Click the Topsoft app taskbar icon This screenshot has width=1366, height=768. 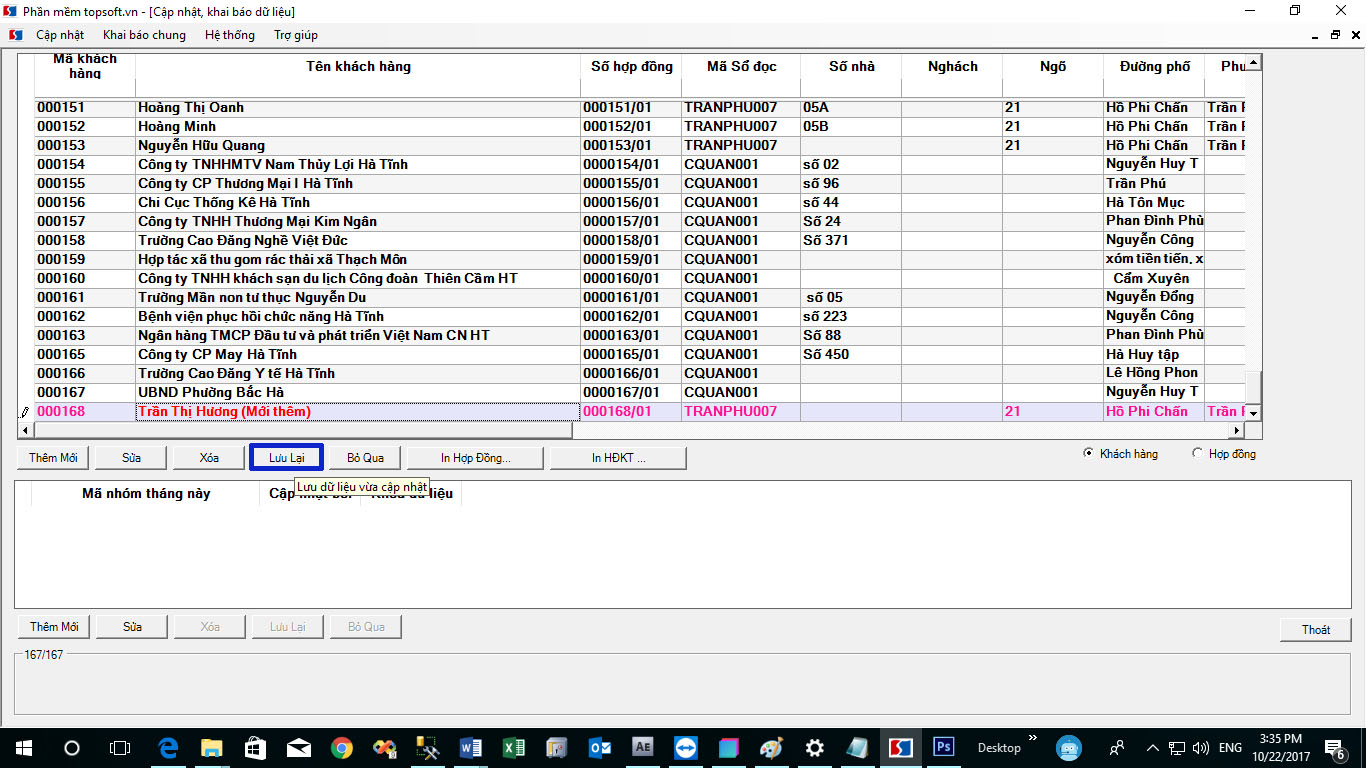pos(901,748)
